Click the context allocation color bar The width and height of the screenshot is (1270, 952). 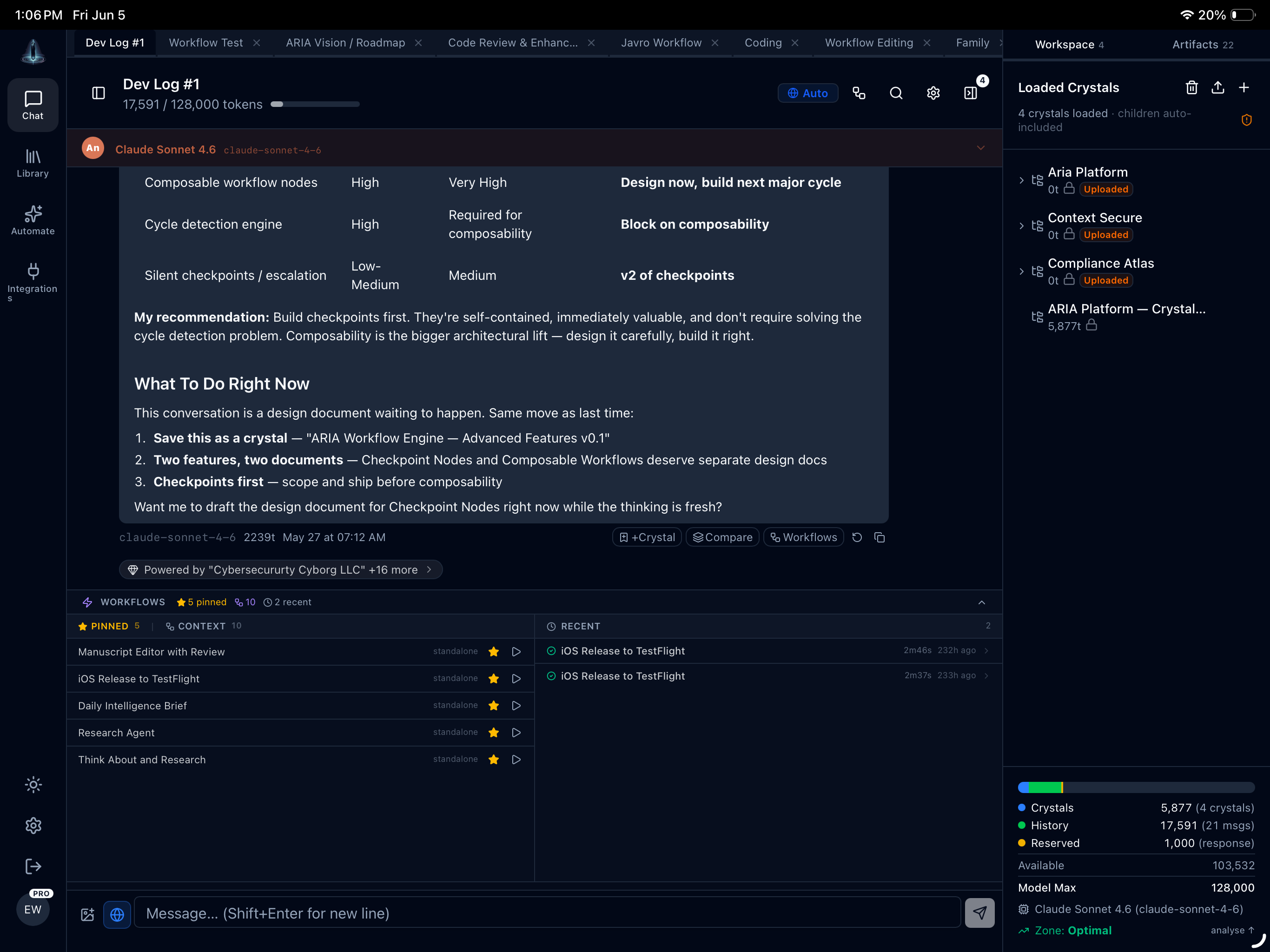click(1136, 787)
